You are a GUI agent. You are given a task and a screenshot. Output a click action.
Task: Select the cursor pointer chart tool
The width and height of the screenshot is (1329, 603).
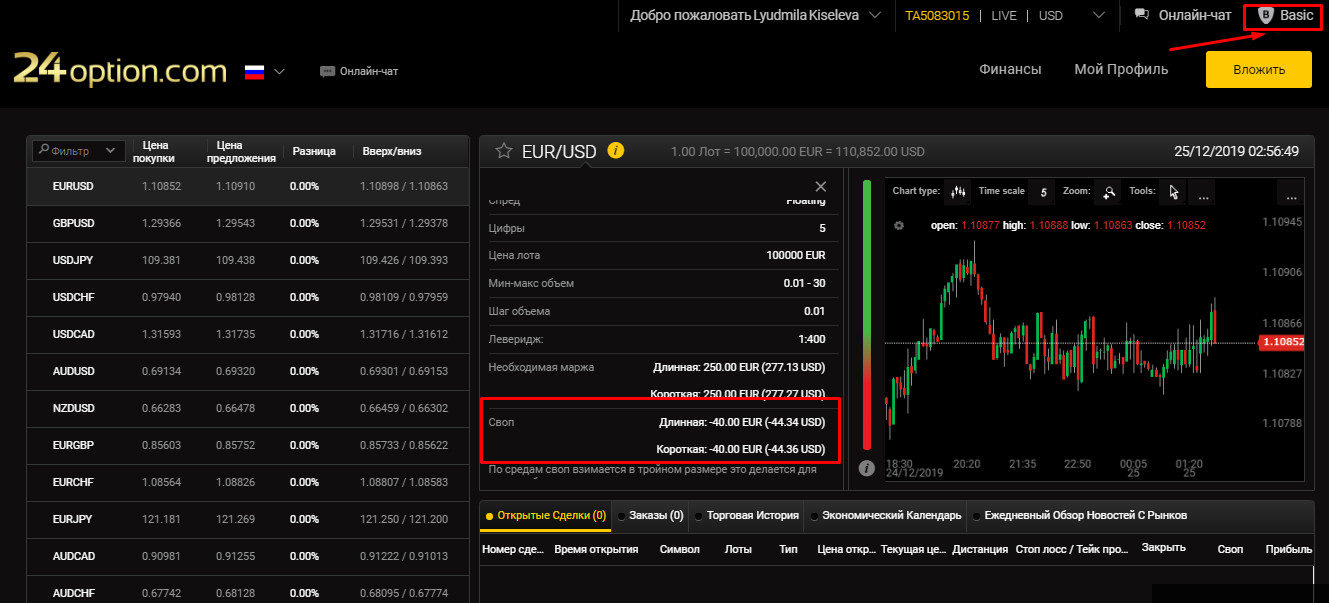(1174, 191)
